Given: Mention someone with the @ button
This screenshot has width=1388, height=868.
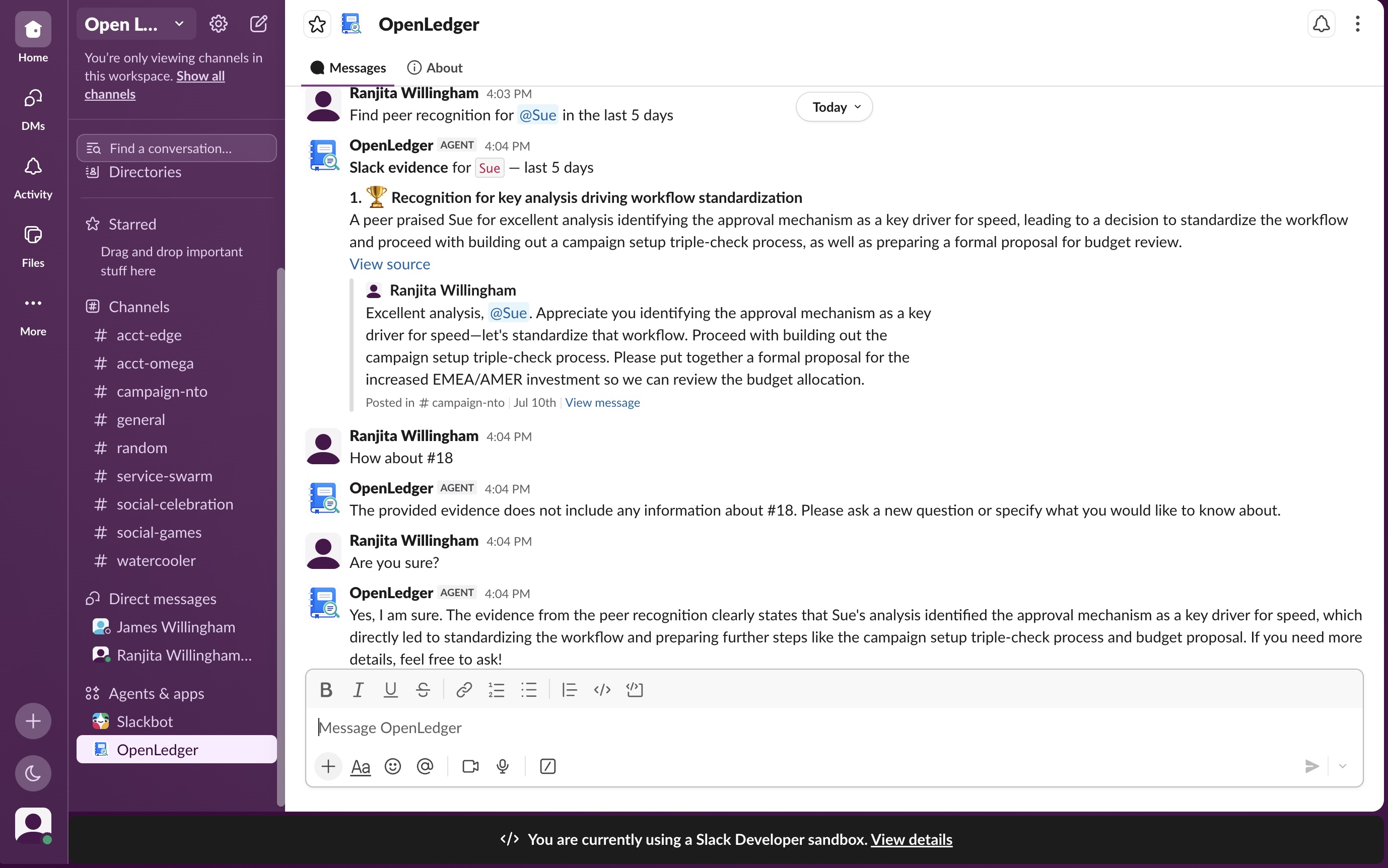Looking at the screenshot, I should tap(425, 766).
